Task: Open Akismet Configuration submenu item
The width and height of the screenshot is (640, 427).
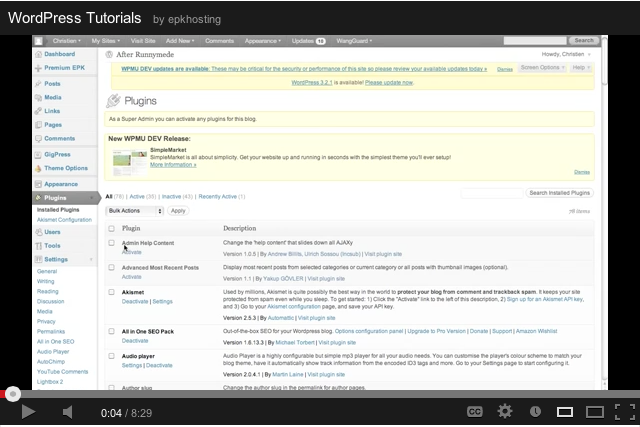Action: [64, 220]
